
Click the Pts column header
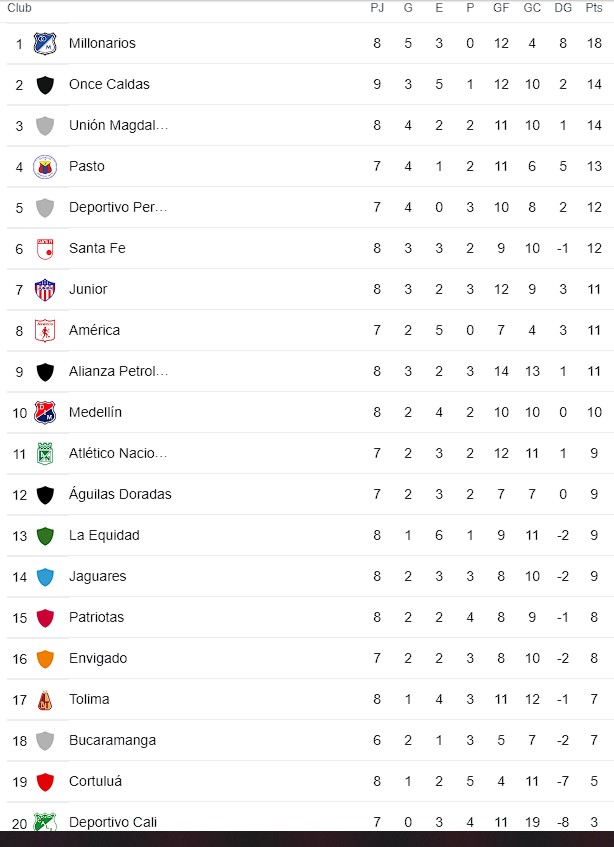pos(594,8)
